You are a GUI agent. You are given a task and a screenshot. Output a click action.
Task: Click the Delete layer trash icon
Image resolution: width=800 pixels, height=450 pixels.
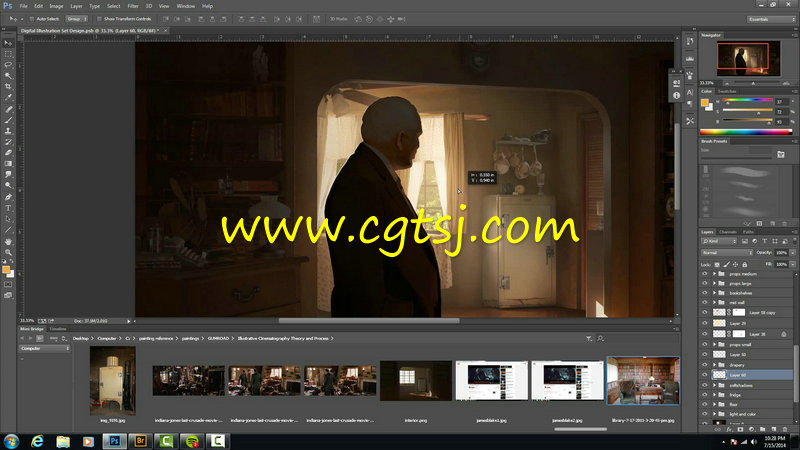(785, 430)
